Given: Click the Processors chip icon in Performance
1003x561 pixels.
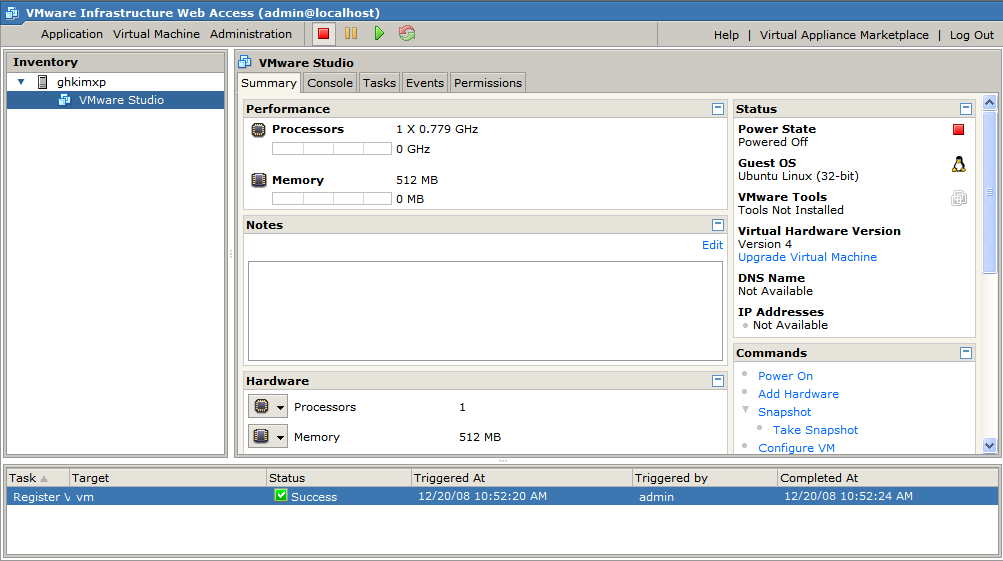Looking at the screenshot, I should pos(258,130).
